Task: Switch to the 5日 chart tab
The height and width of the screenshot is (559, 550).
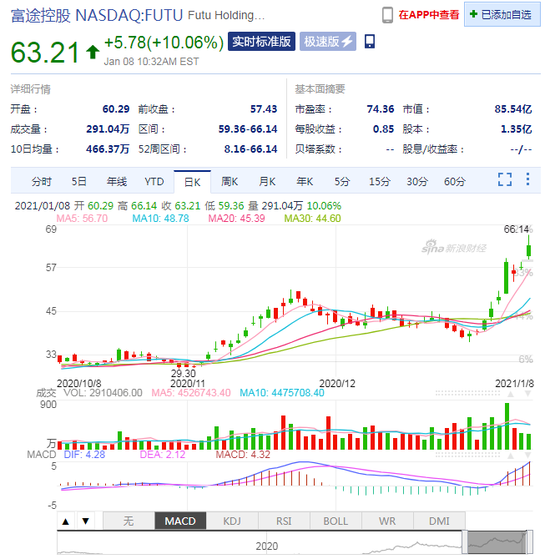Action: pos(79,181)
